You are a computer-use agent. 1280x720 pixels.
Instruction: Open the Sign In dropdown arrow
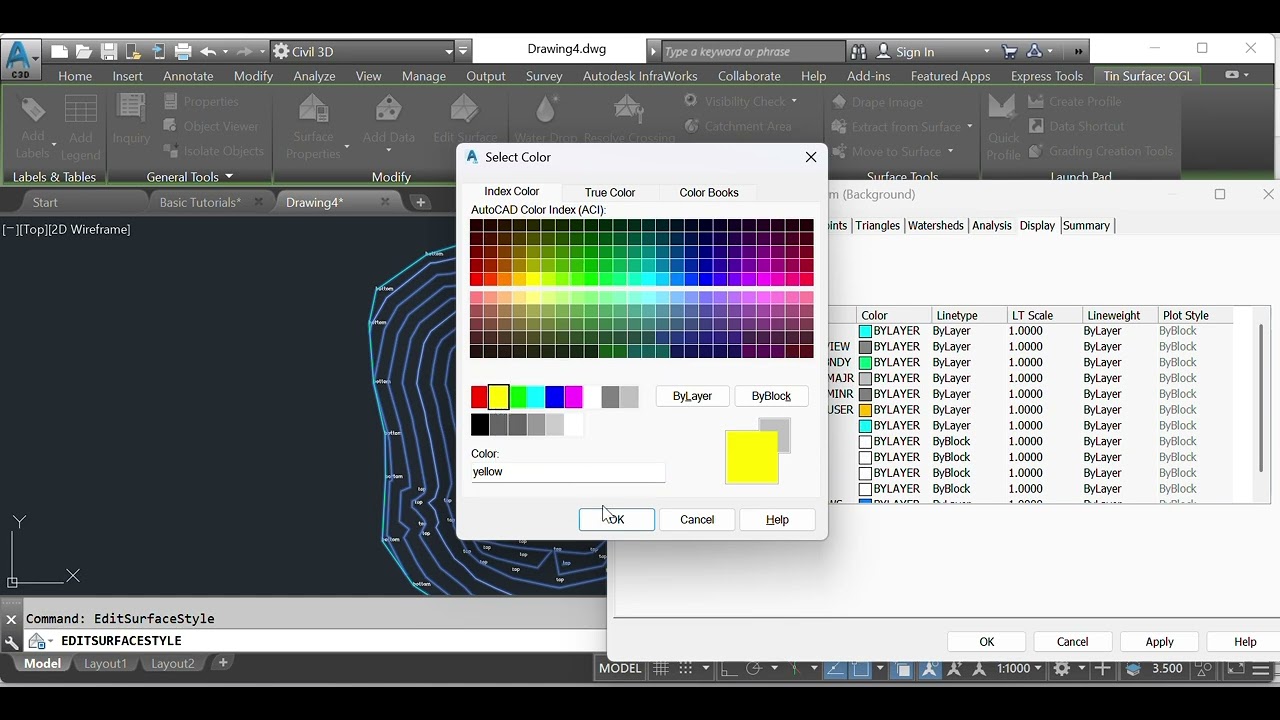pos(987,51)
